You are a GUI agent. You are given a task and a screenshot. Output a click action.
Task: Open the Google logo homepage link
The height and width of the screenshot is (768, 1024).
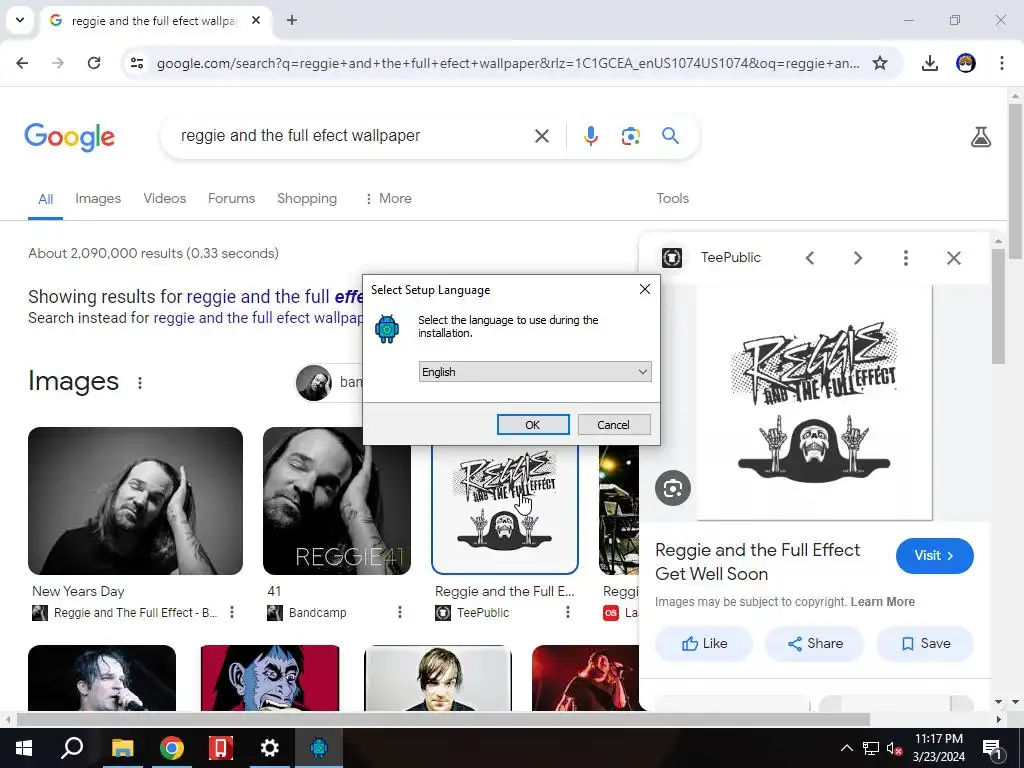[69, 136]
